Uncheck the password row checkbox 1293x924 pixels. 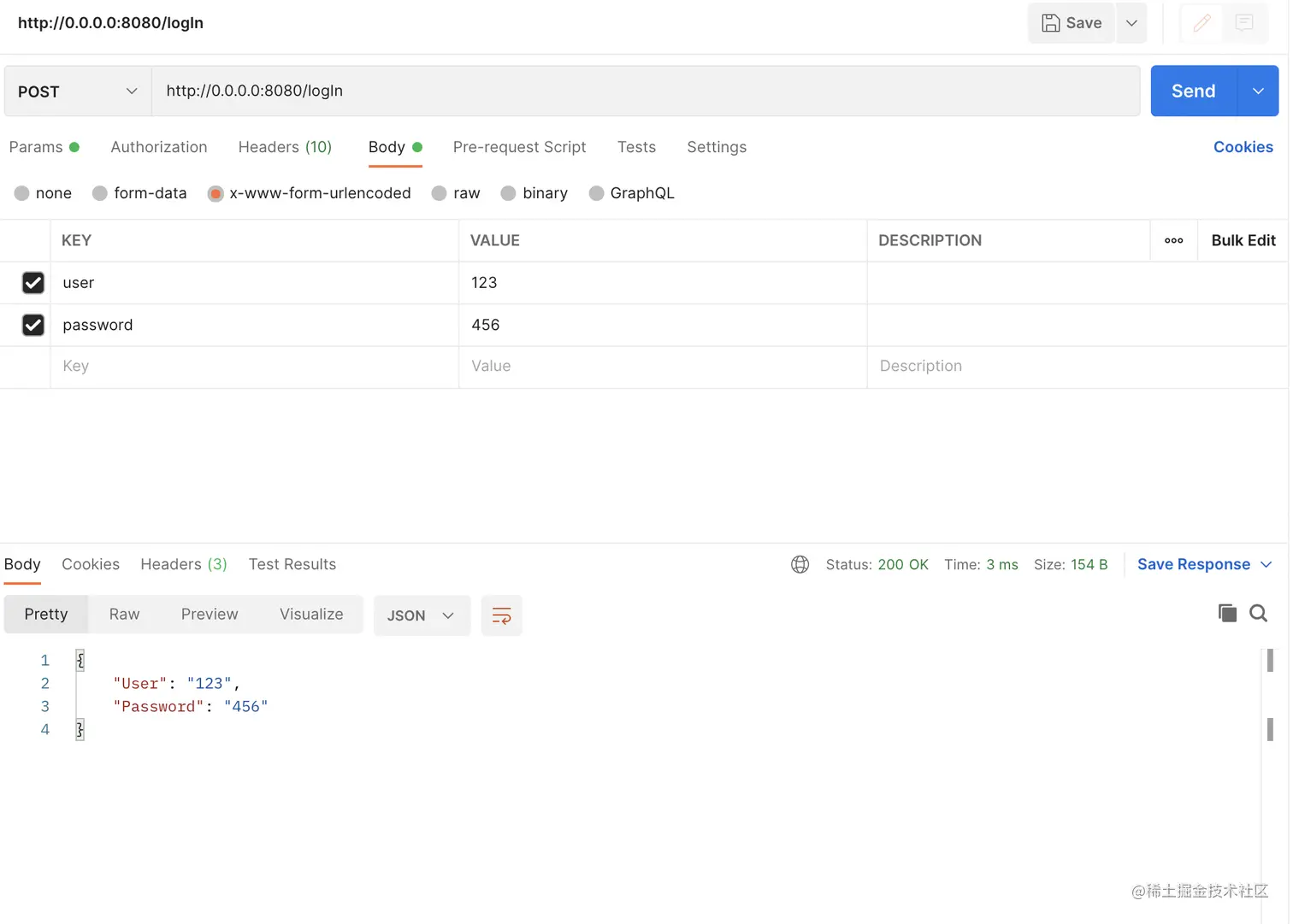click(33, 325)
